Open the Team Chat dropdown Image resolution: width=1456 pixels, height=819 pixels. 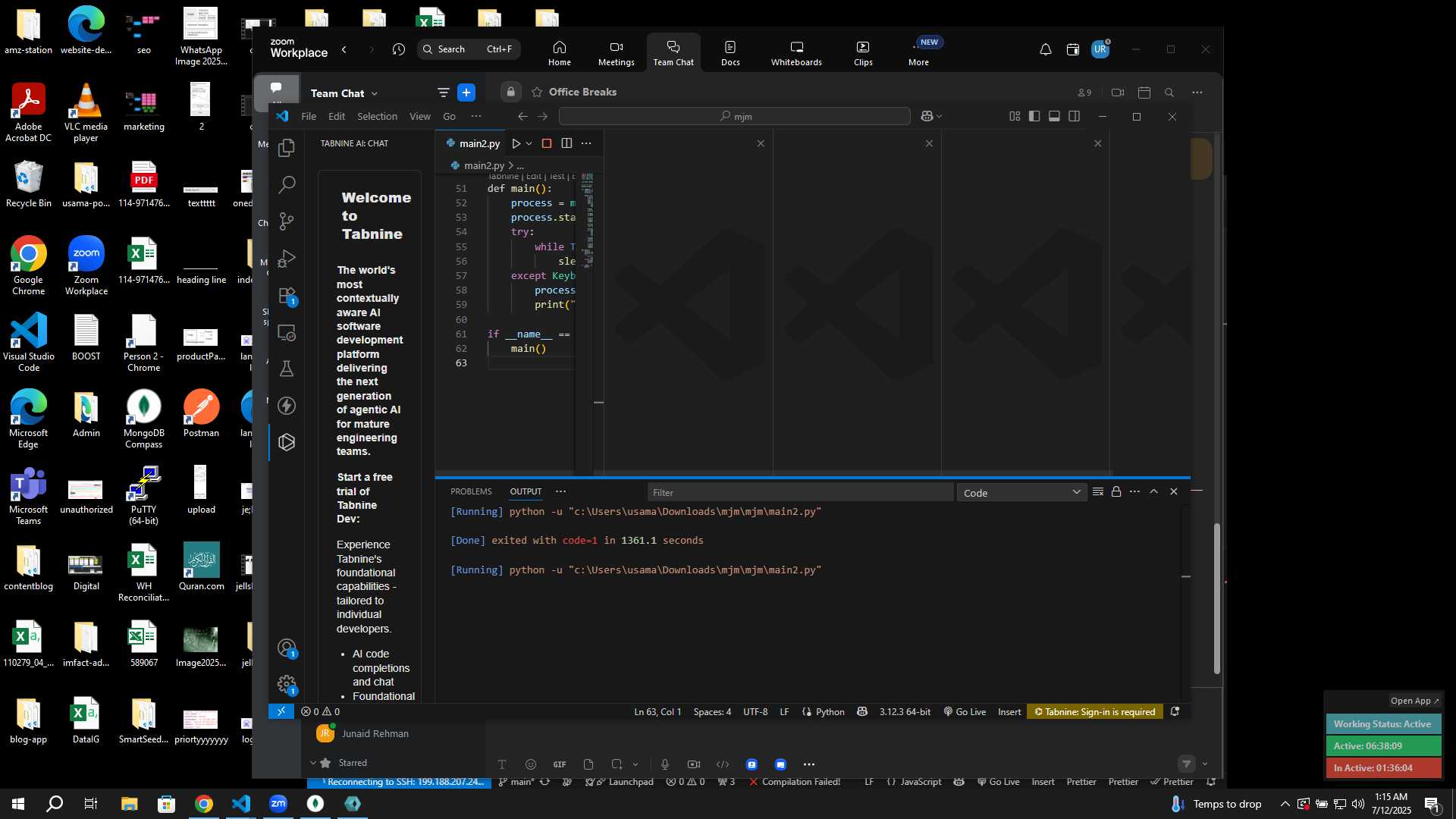(x=344, y=93)
